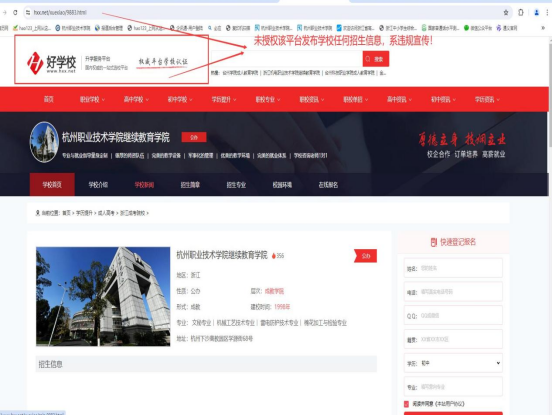Click the 姓名 name input field

coord(453,268)
